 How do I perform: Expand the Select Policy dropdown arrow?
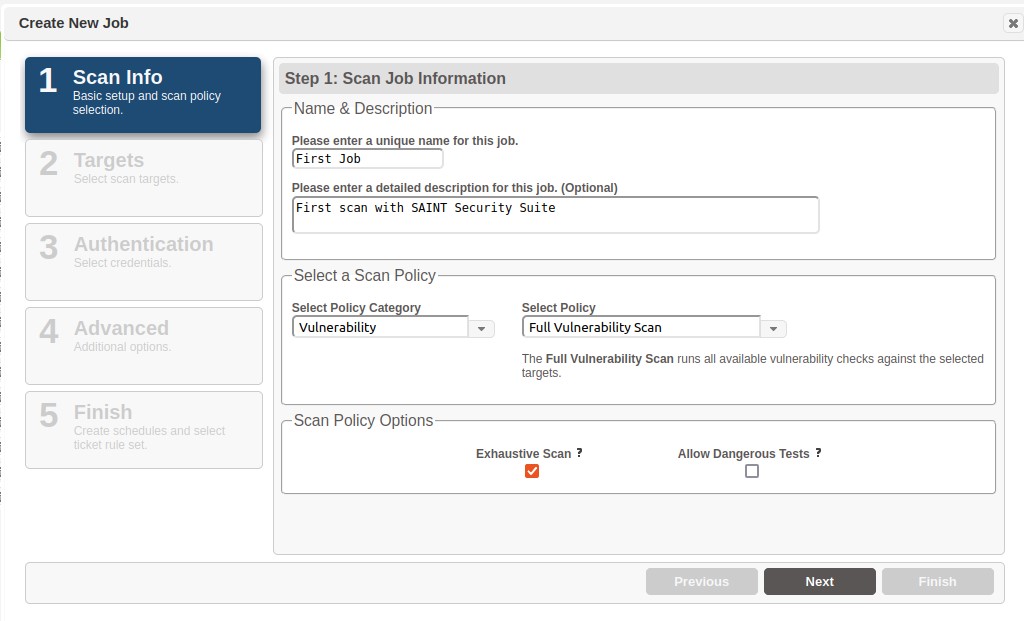(x=774, y=328)
